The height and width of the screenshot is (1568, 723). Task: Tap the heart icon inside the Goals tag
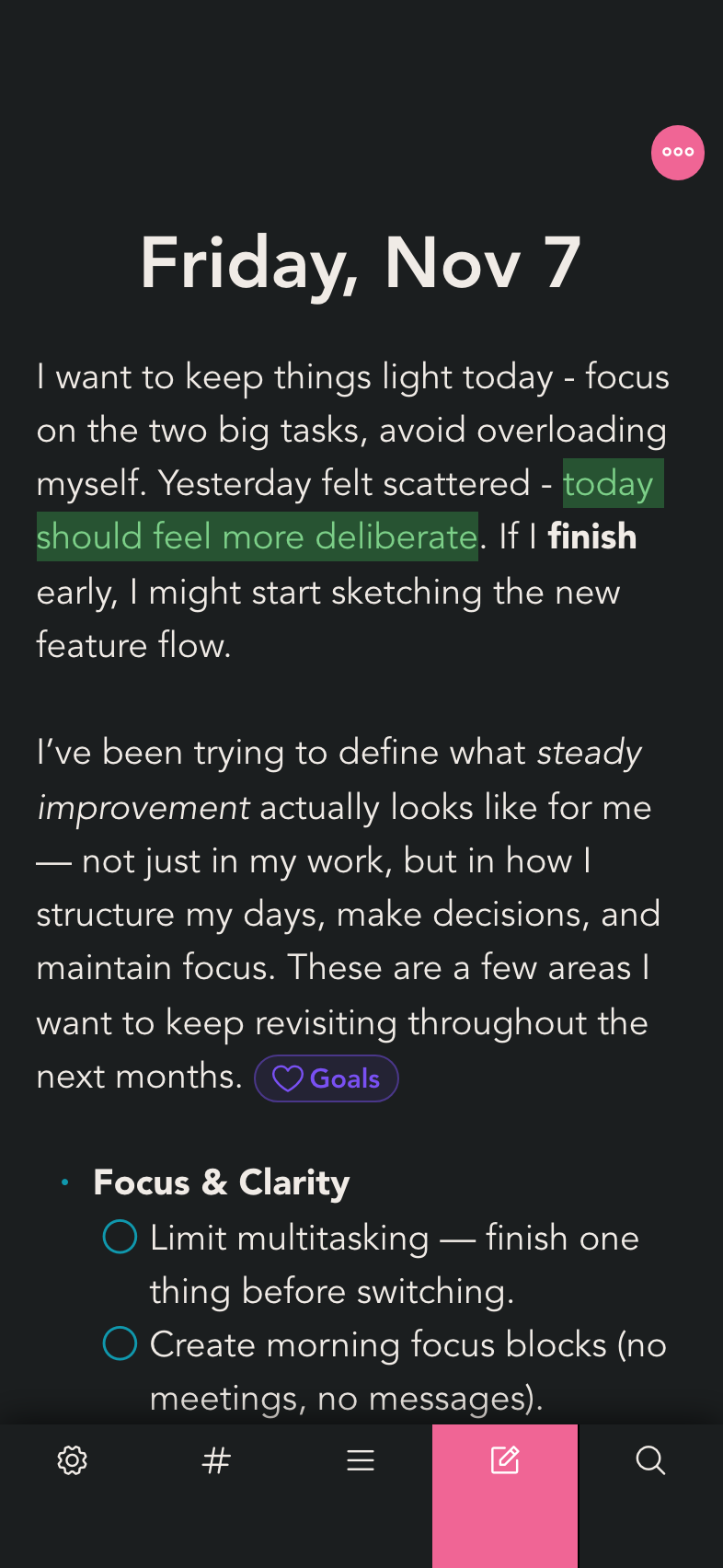pos(288,1078)
